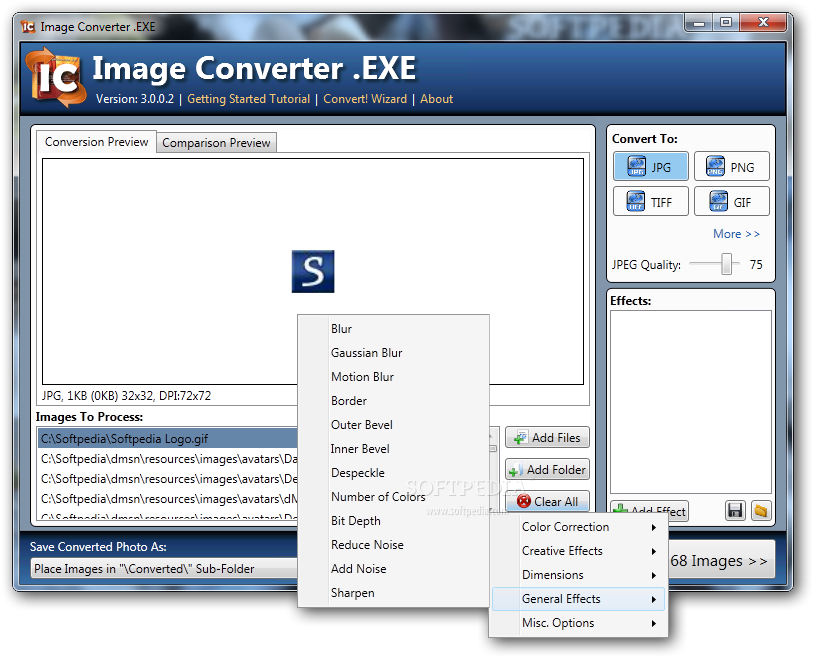The height and width of the screenshot is (658, 814).
Task: Choose Outer Bevel from menu
Action: tap(394, 425)
